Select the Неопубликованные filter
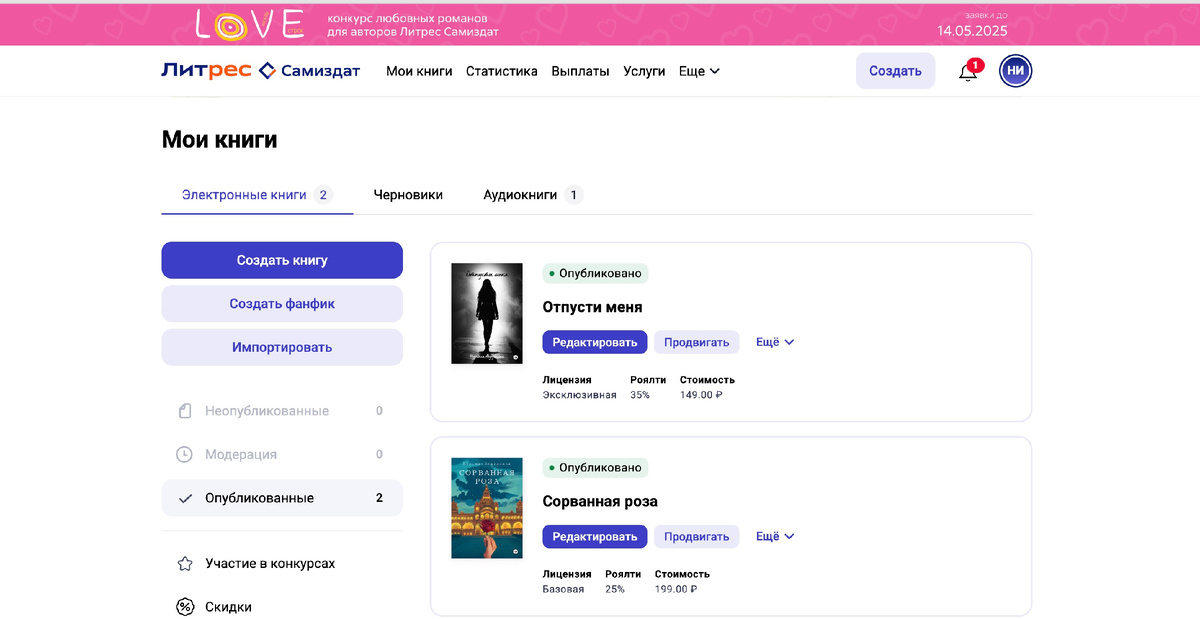1200x619 pixels. [282, 411]
